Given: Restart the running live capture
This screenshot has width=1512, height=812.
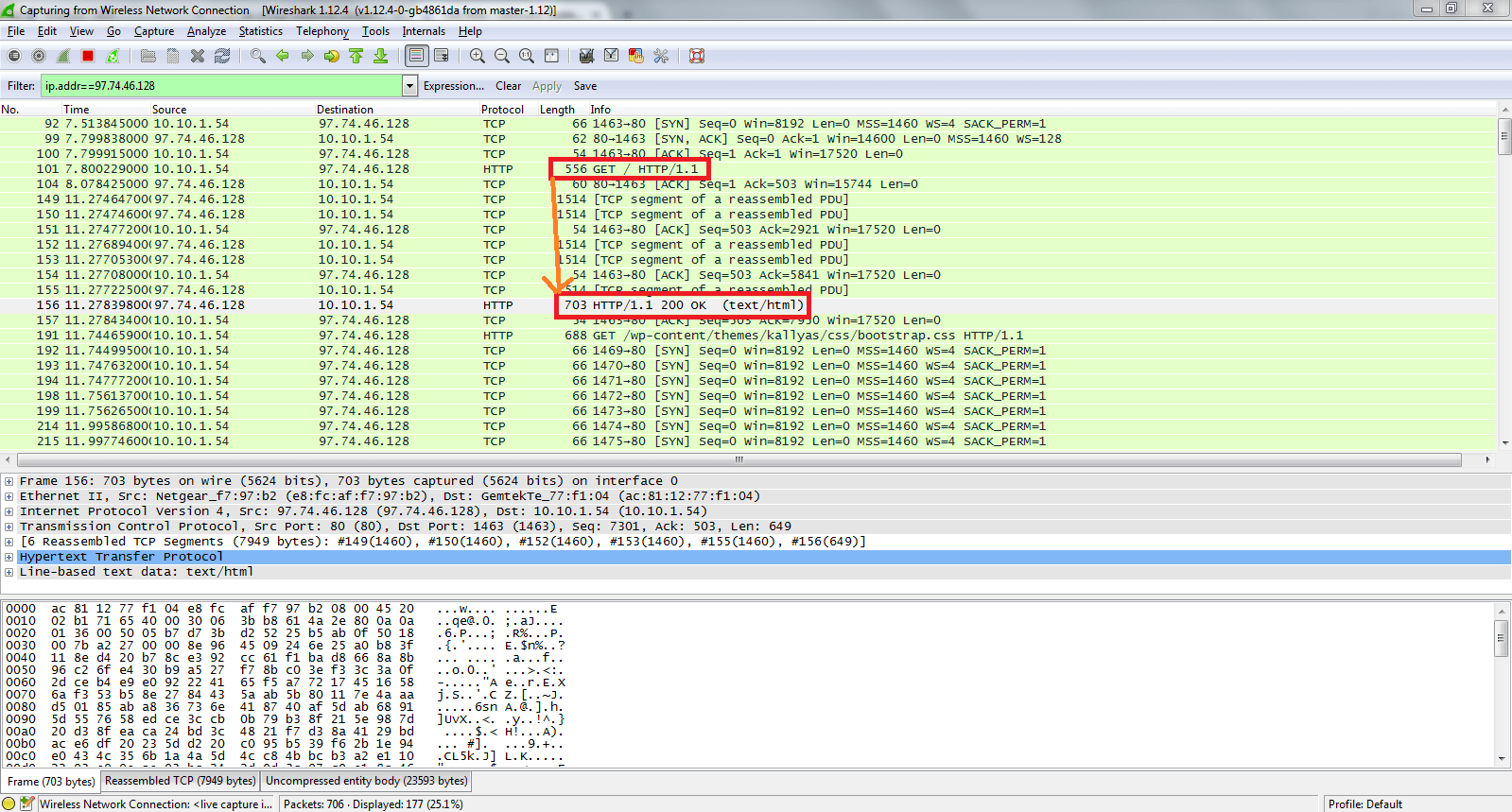Looking at the screenshot, I should 113,56.
